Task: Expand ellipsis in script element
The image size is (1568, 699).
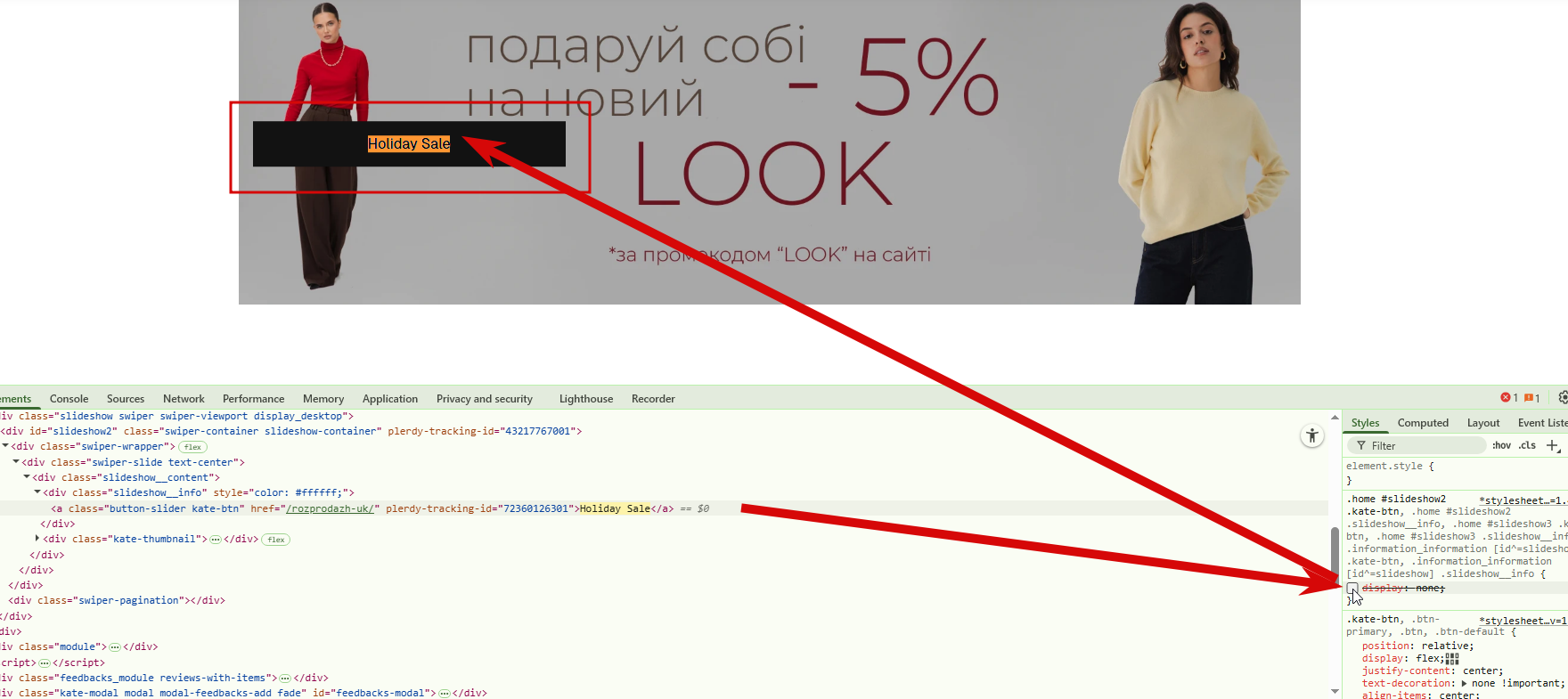Action: pos(45,663)
